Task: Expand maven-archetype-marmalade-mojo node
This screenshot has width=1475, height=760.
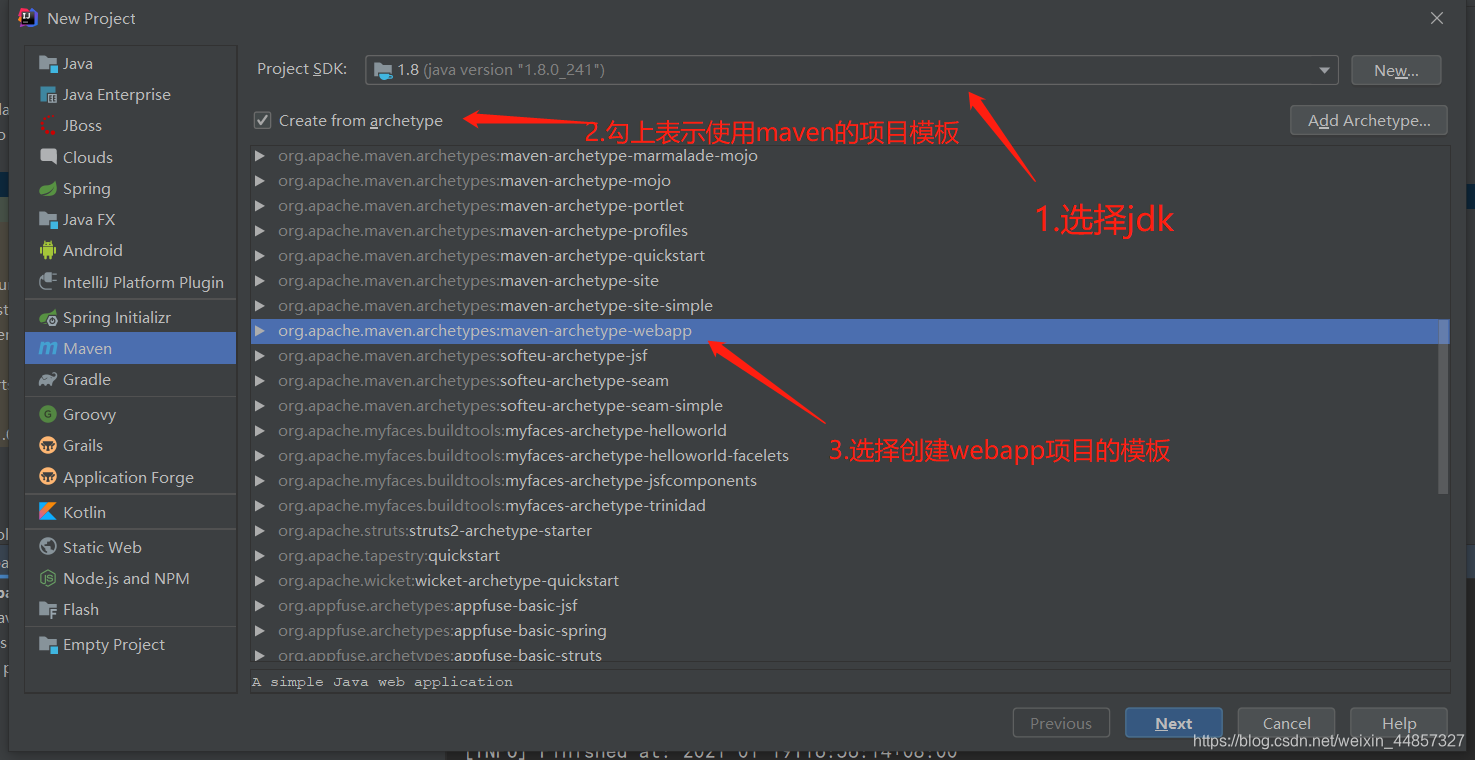Action: pos(260,156)
